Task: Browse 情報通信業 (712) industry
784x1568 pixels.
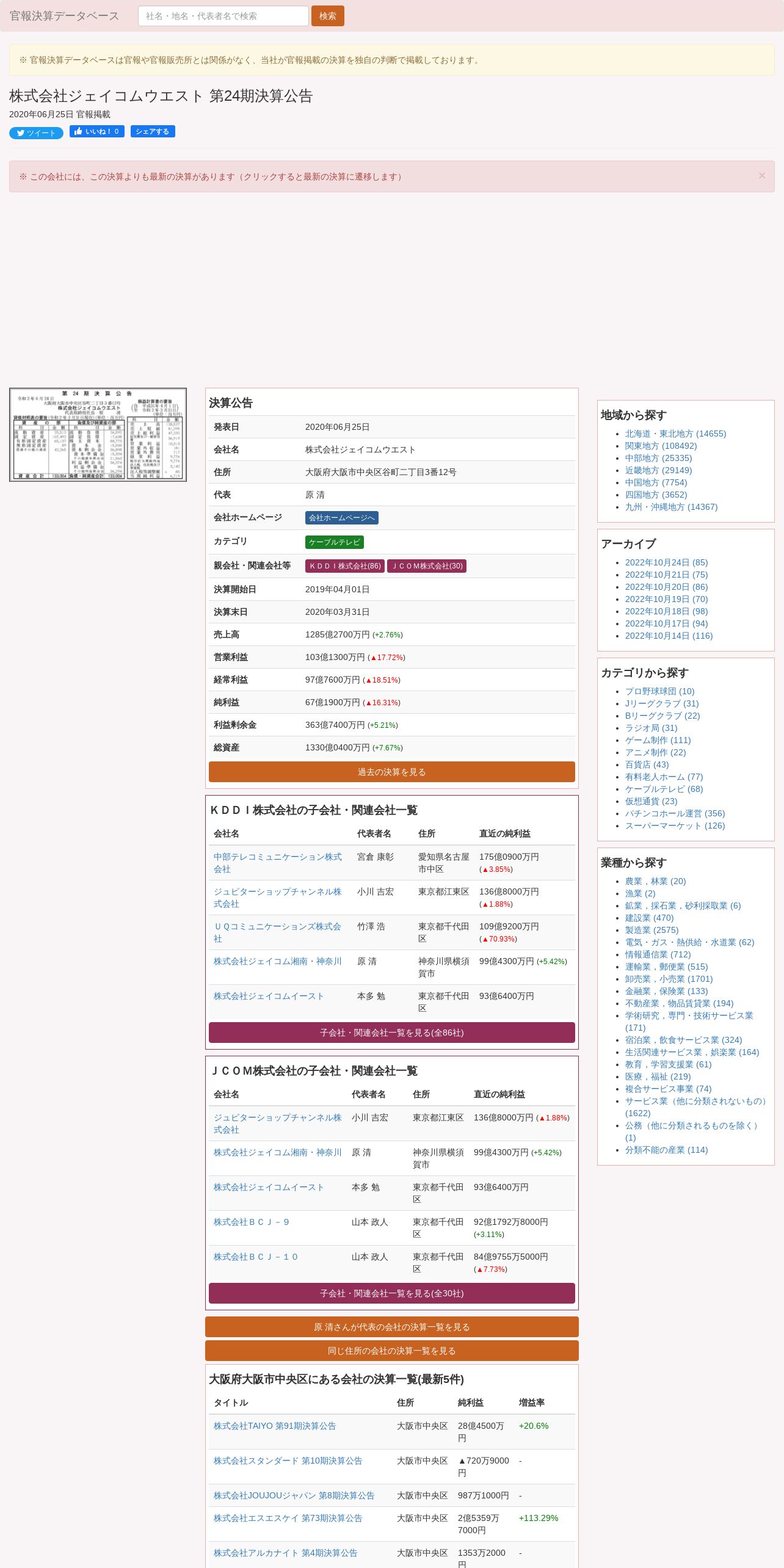Action: coord(658,954)
